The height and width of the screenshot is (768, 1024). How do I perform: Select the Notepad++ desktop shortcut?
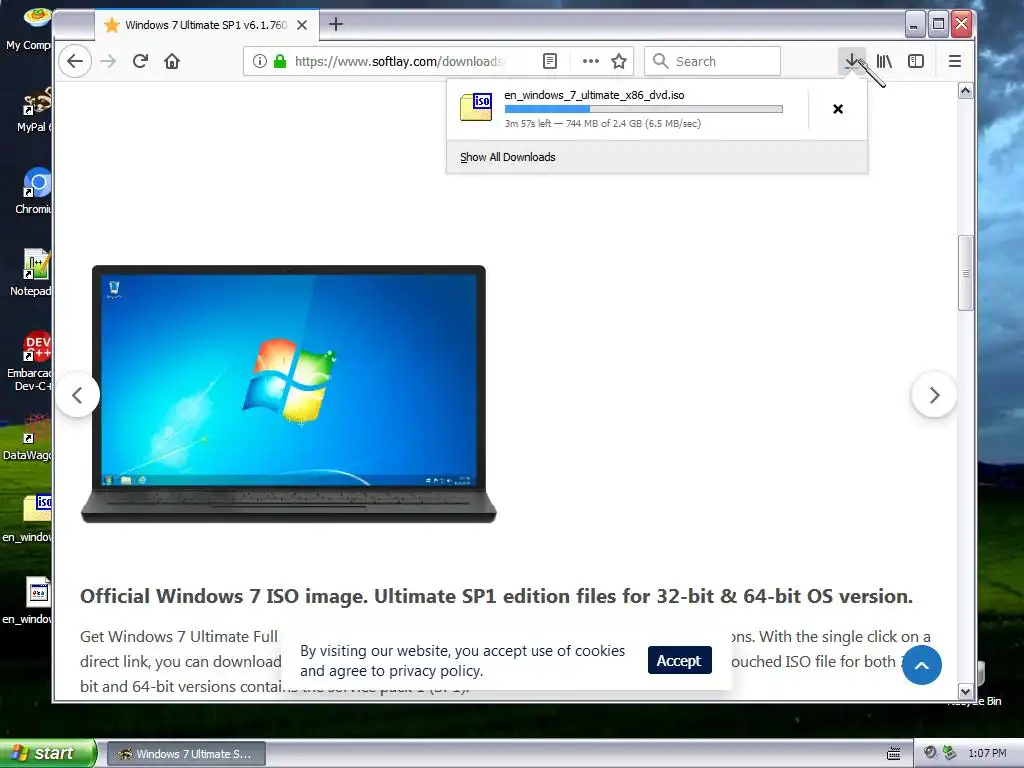pos(31,273)
